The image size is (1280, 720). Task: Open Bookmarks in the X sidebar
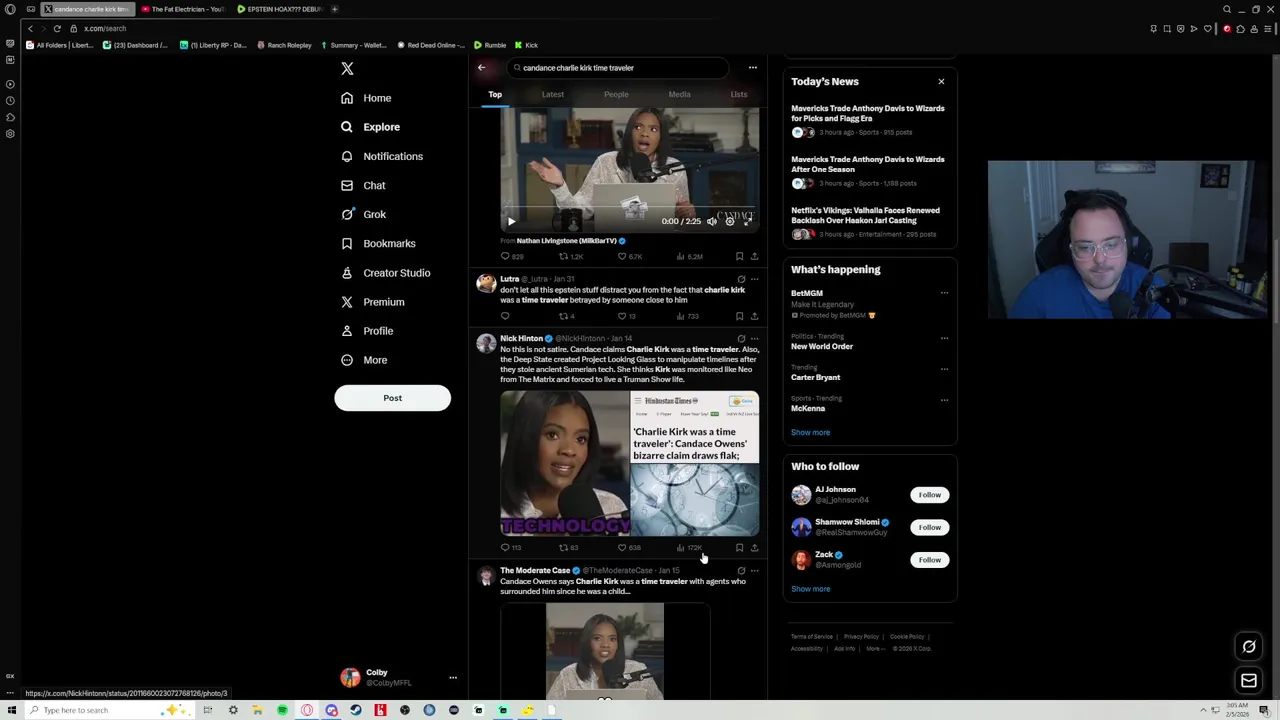pos(378,243)
